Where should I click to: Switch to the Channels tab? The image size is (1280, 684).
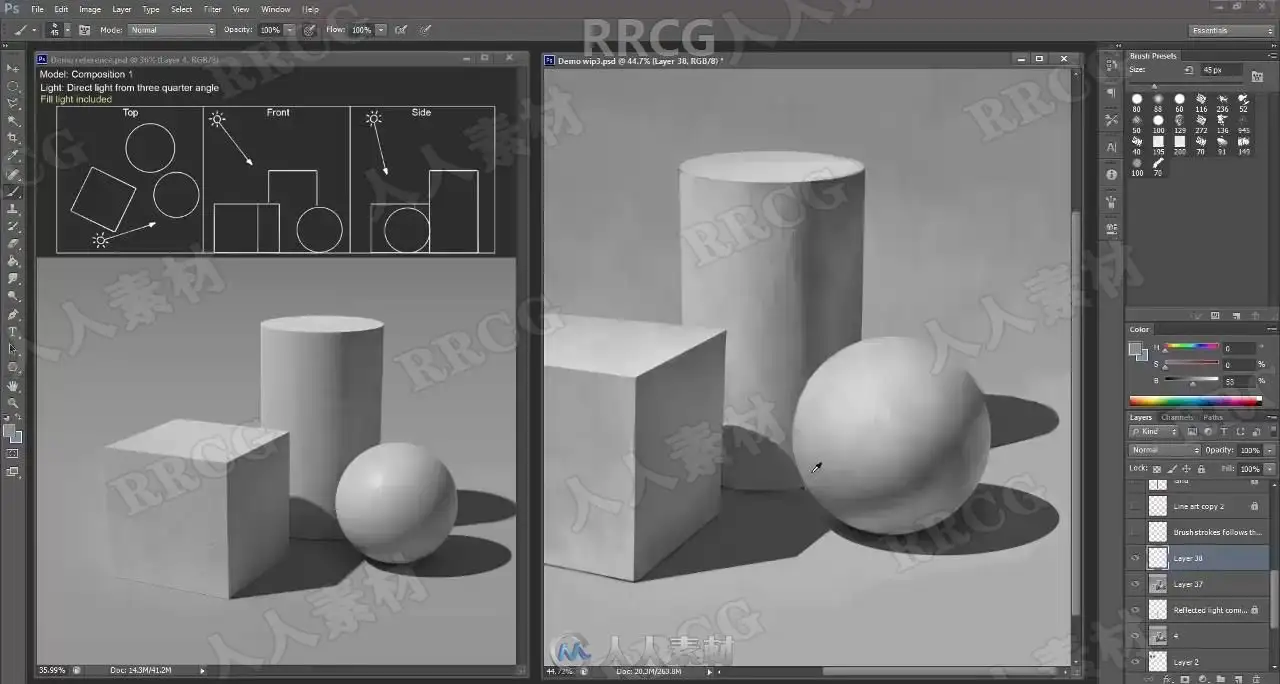[x=1177, y=417]
